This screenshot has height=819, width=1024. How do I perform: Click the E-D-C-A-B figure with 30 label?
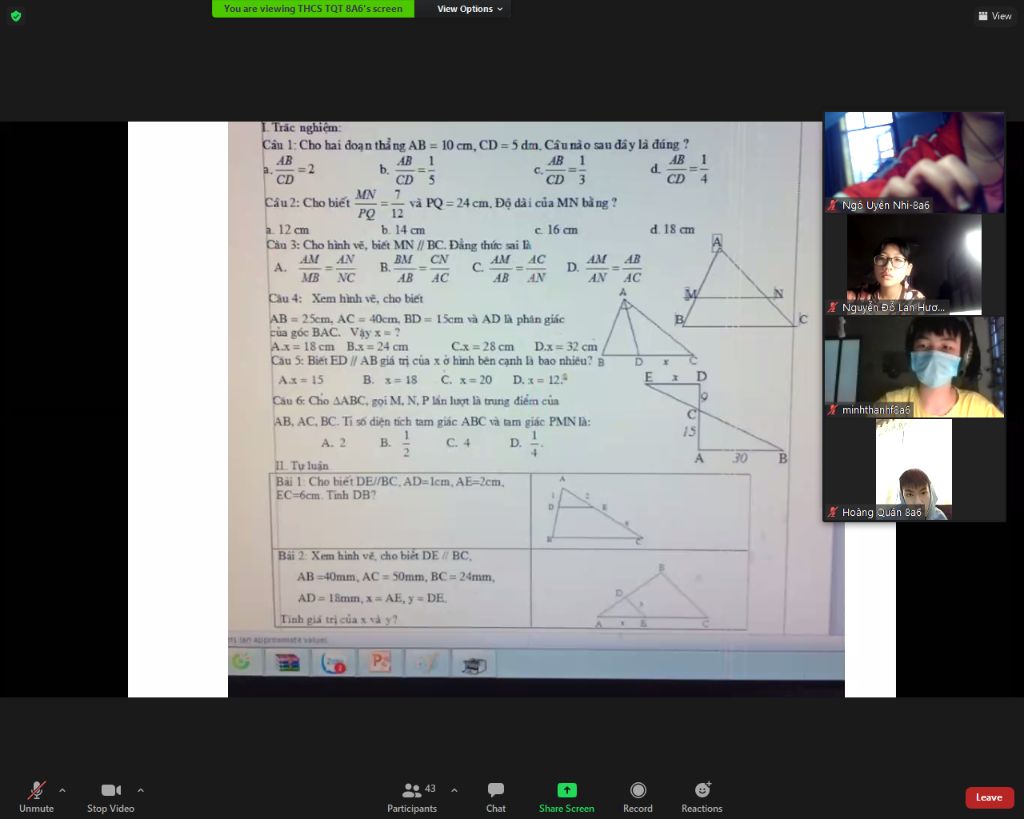coord(715,418)
